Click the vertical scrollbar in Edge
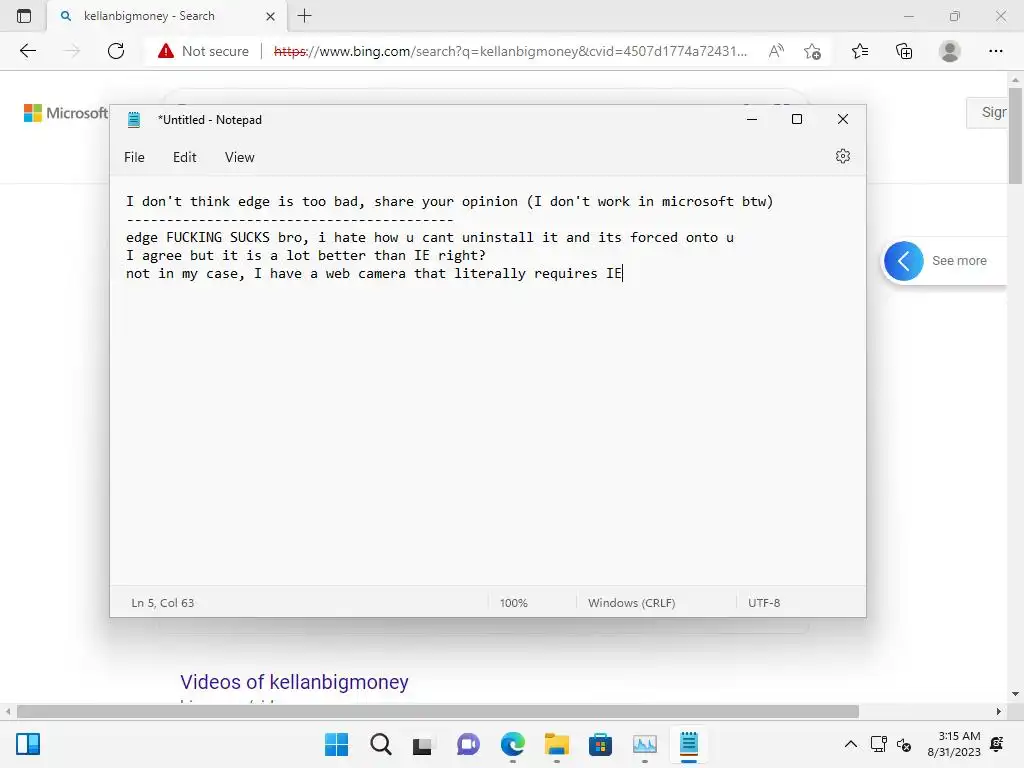 [x=1015, y=136]
